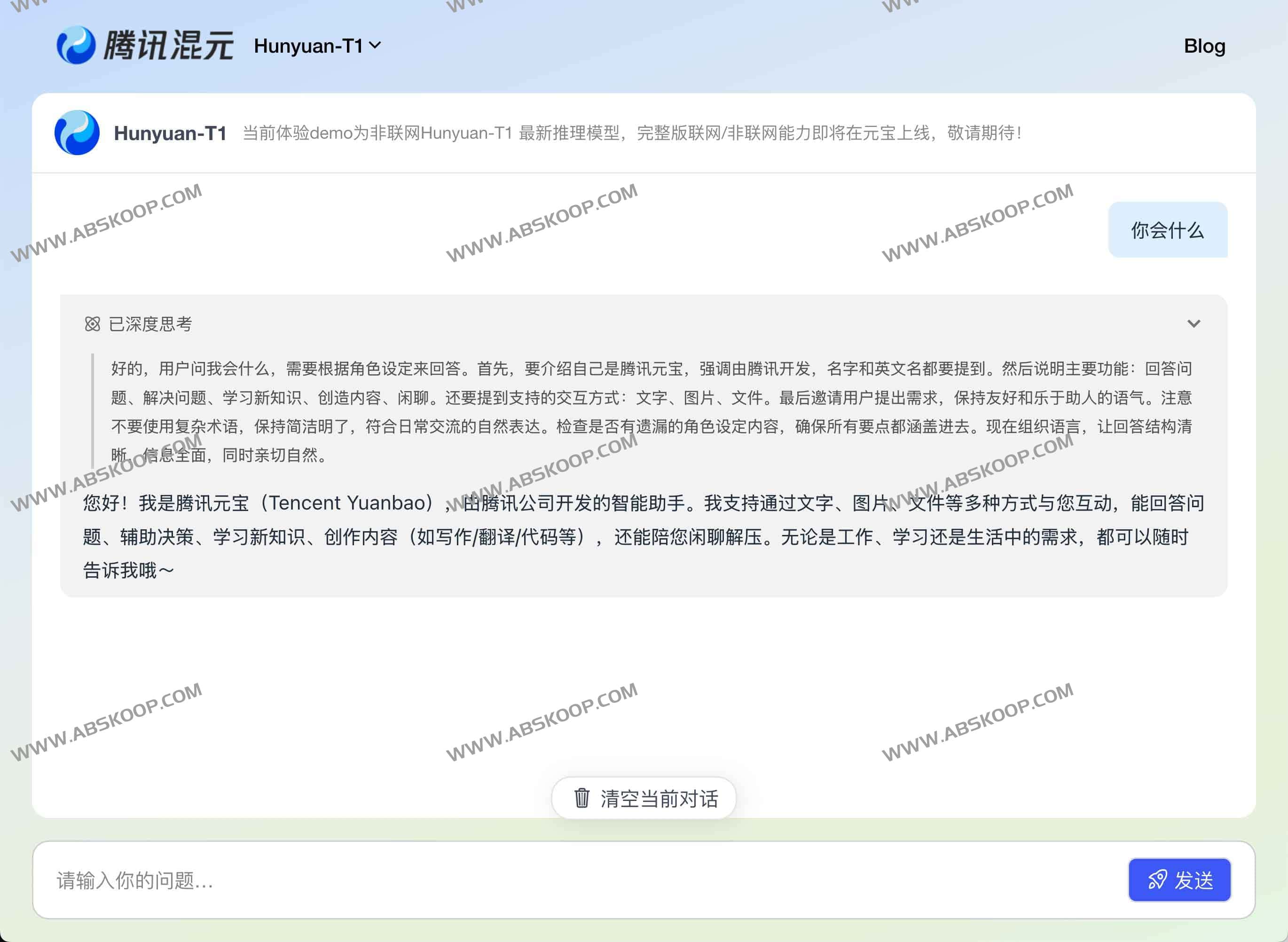1288x942 pixels.
Task: Select the 你会什么 user message bubble
Action: [1167, 230]
